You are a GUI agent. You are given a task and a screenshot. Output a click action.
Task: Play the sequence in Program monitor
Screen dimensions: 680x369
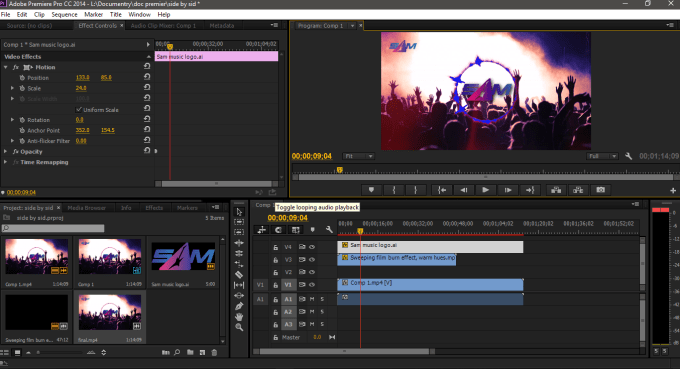(485, 190)
